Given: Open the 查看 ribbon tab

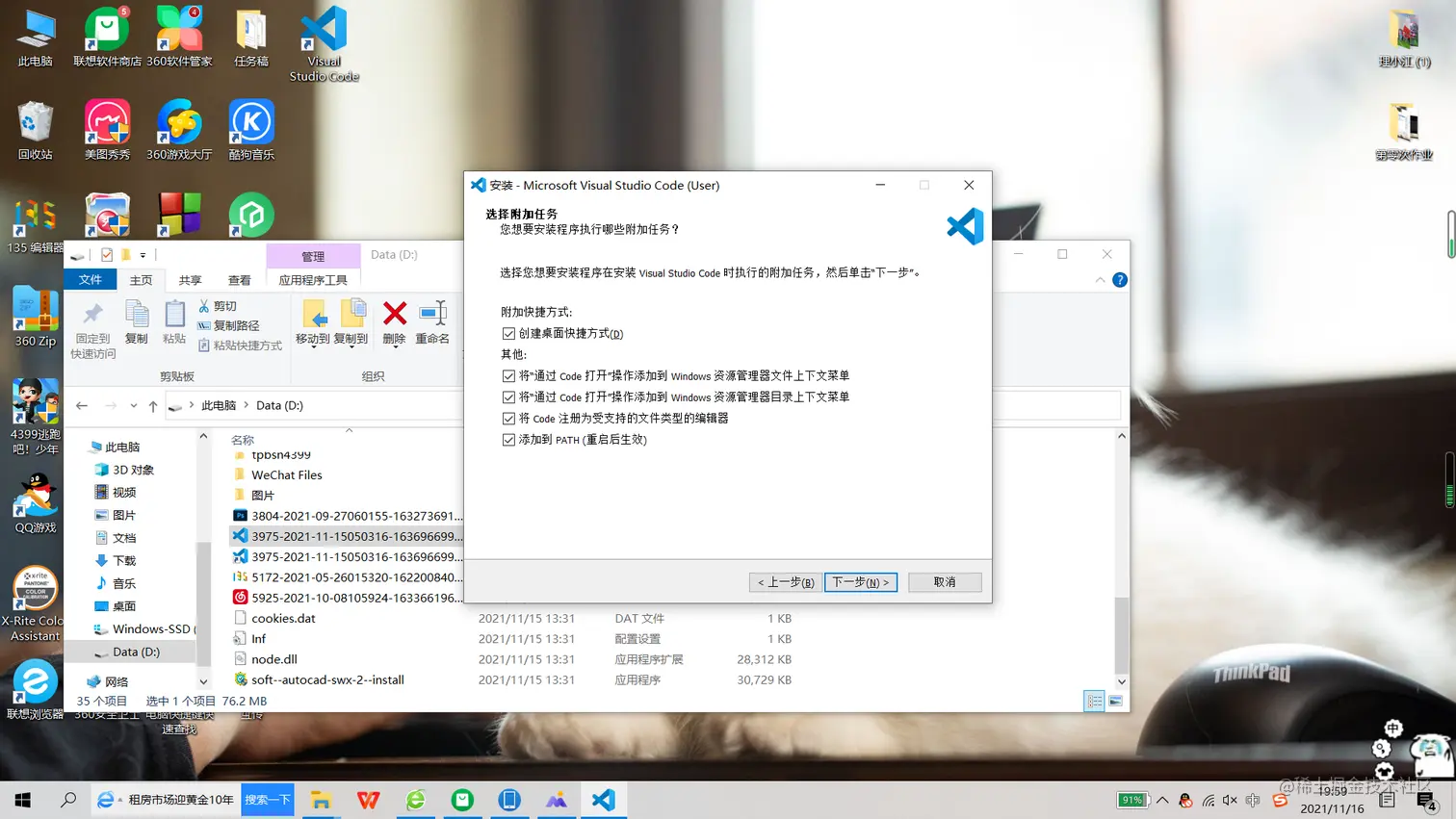Looking at the screenshot, I should pos(239,280).
